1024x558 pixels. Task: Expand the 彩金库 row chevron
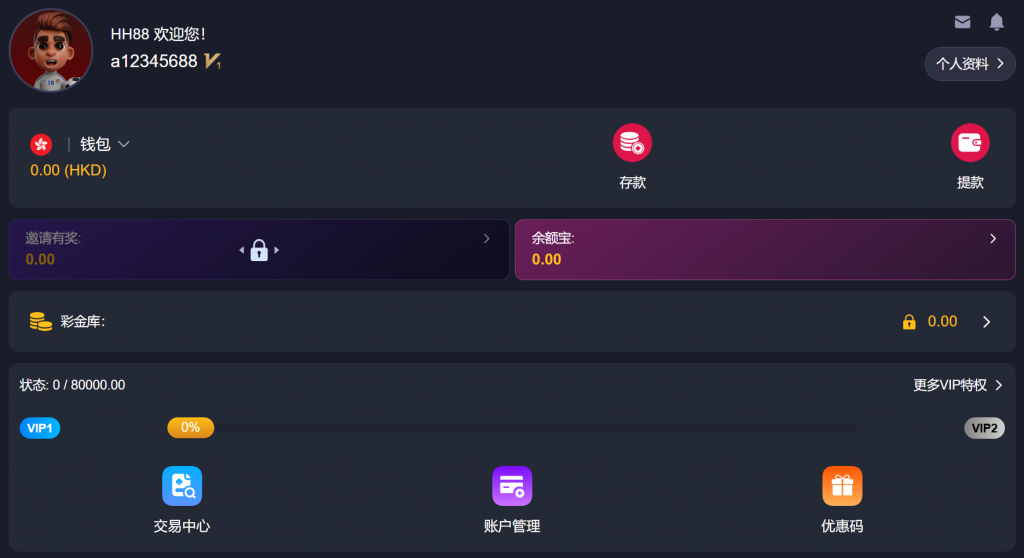click(987, 321)
